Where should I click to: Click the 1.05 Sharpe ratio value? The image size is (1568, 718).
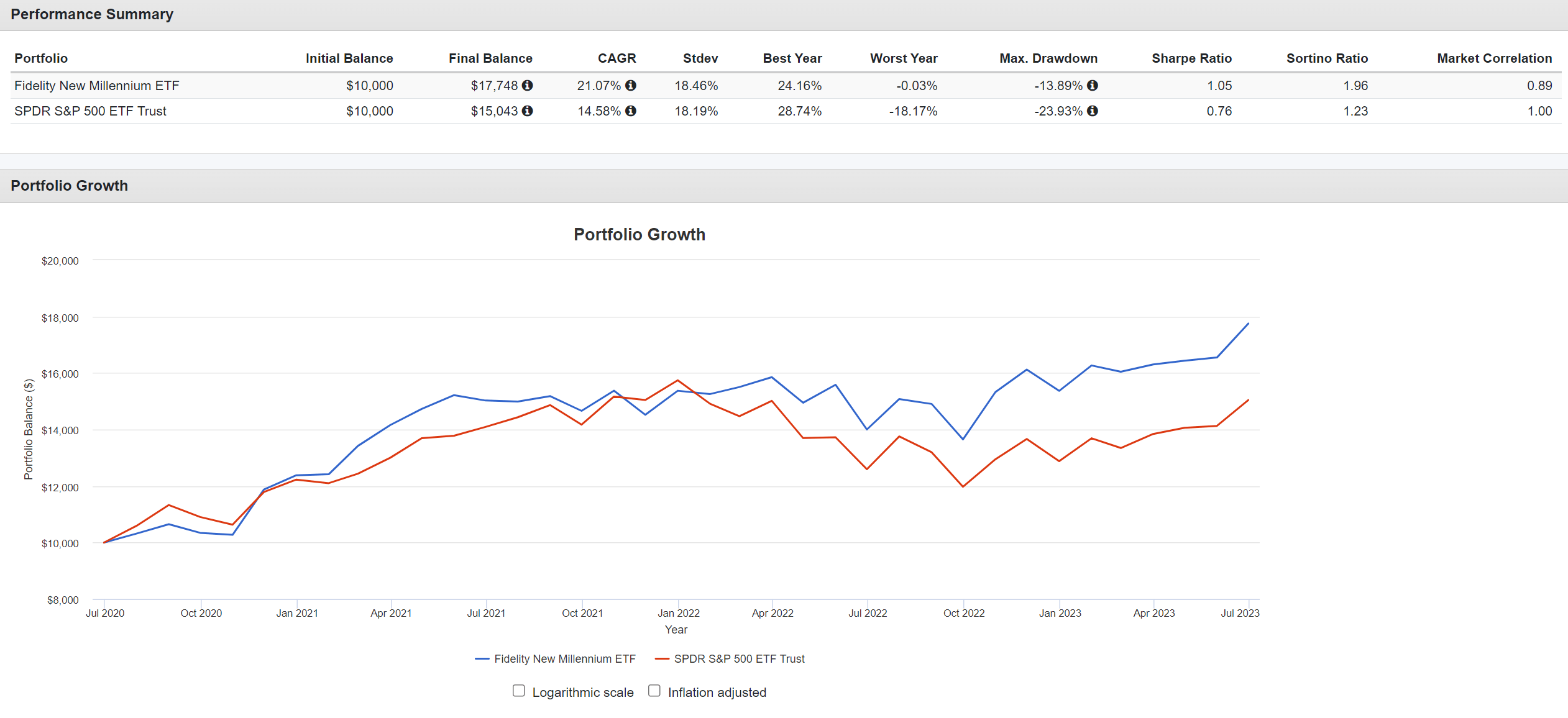pos(1219,86)
